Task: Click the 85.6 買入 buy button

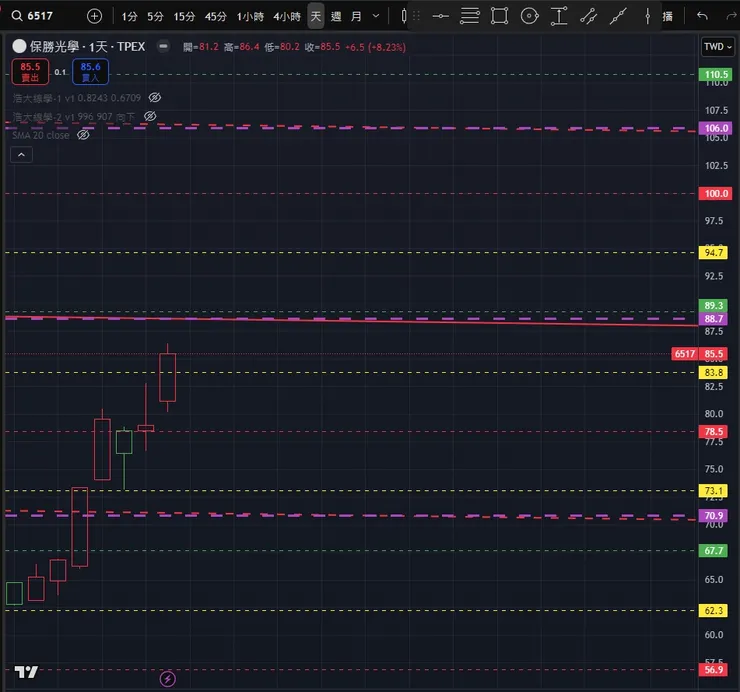Action: 90,72
